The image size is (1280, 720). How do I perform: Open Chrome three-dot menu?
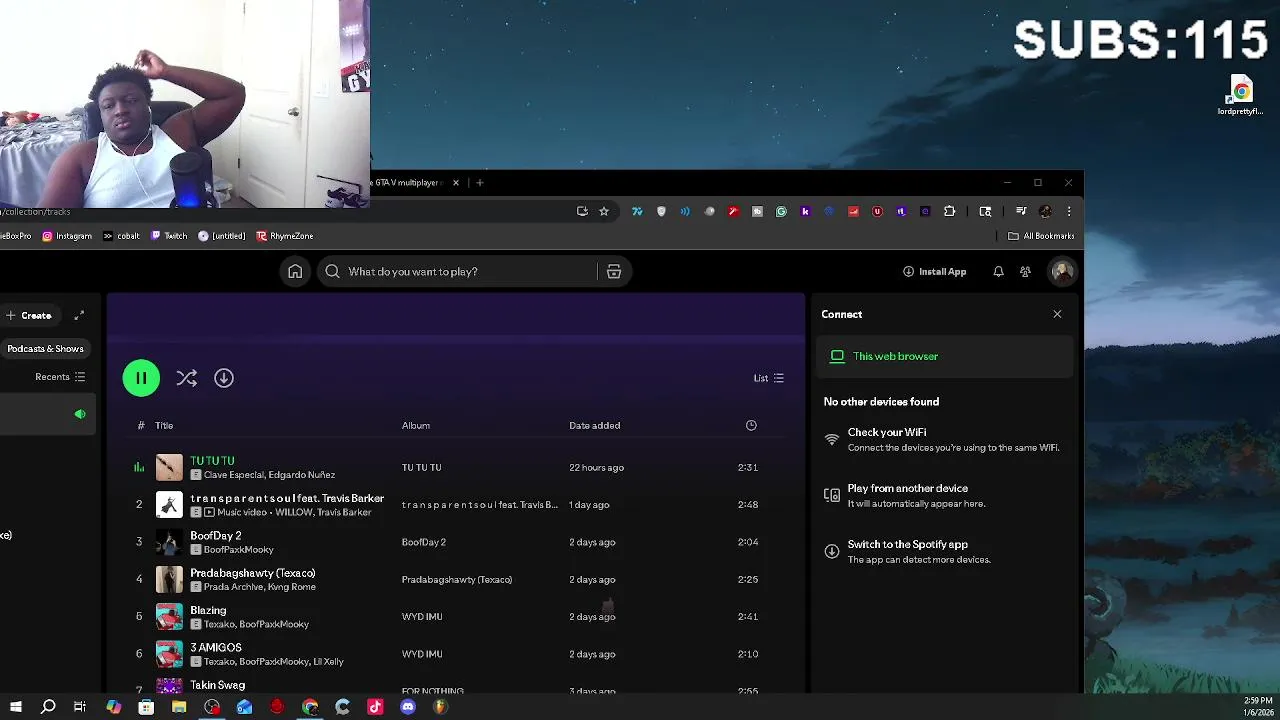click(x=1069, y=211)
